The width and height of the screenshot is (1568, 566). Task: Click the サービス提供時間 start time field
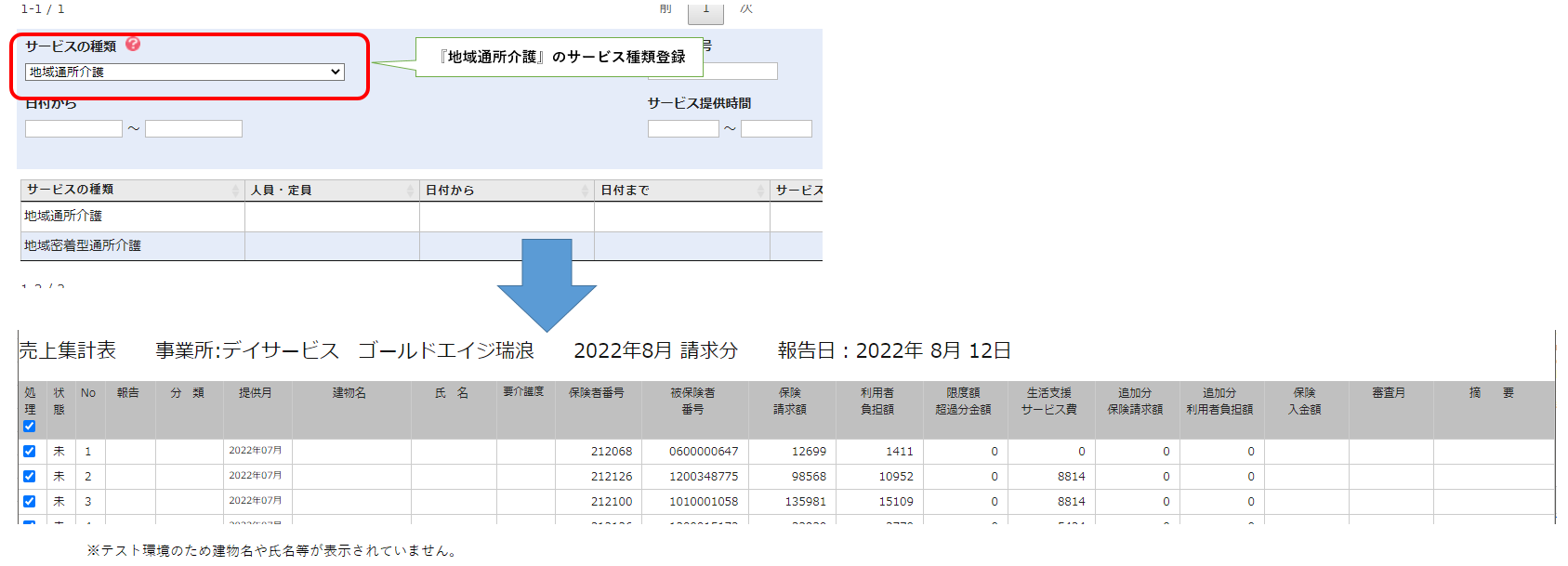tap(683, 129)
